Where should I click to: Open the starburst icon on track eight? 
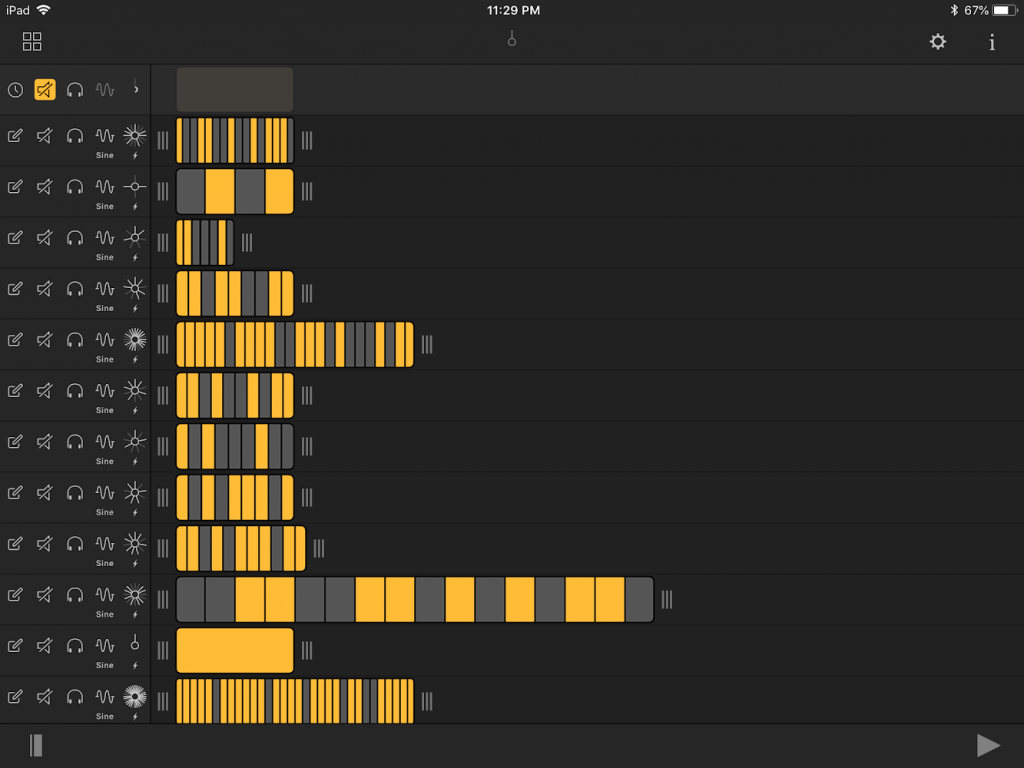click(x=135, y=493)
